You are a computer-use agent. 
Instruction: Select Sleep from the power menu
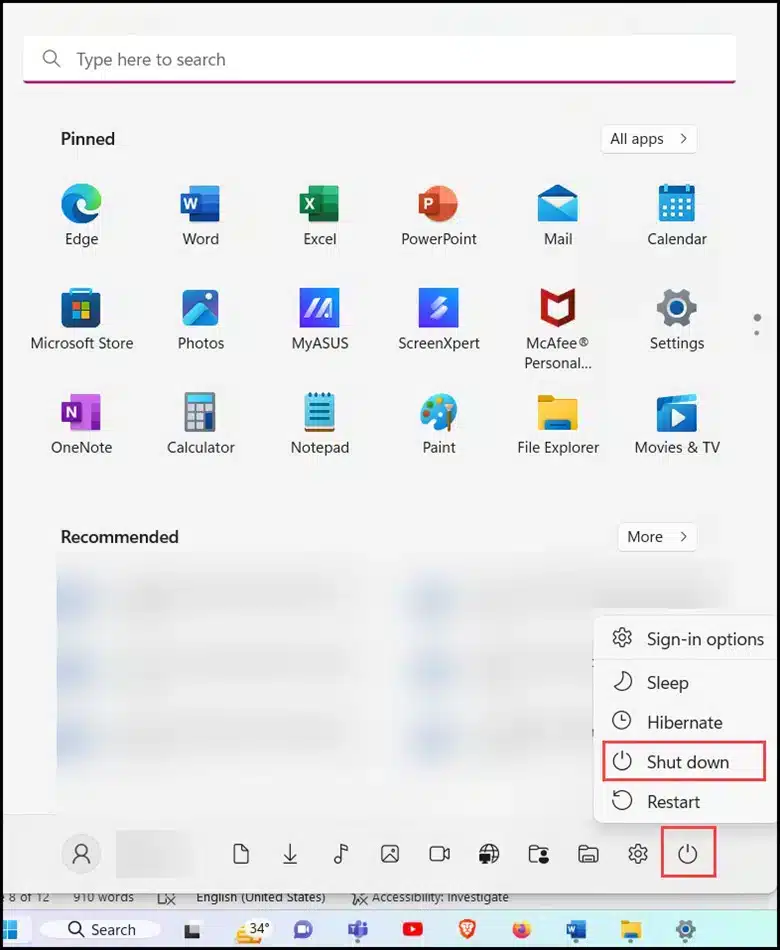tap(687, 683)
